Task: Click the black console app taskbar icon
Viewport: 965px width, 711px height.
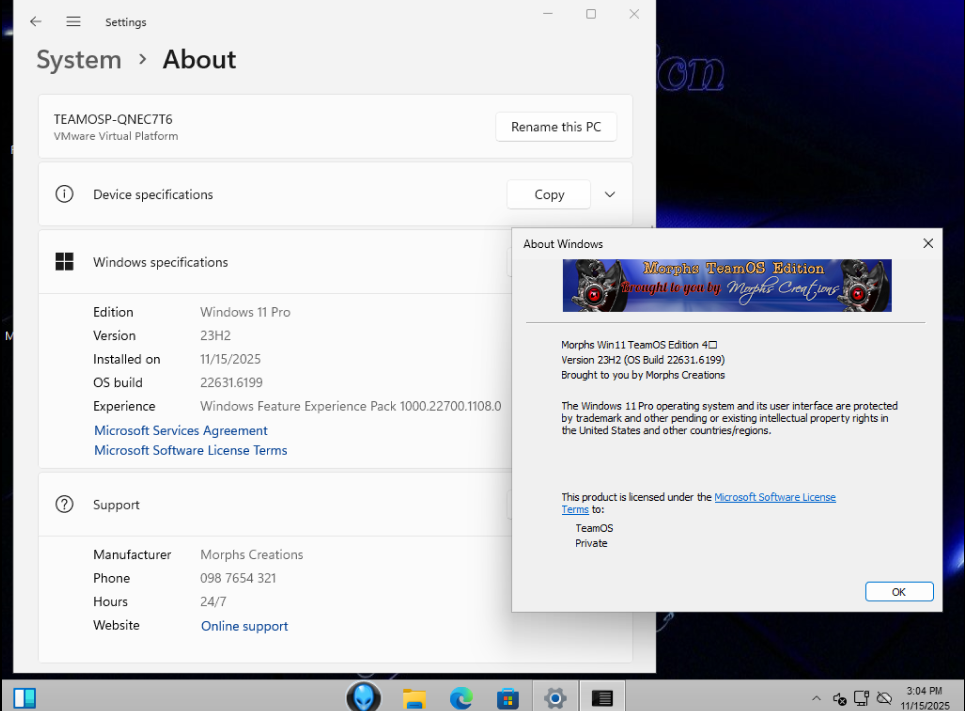Action: click(x=602, y=698)
